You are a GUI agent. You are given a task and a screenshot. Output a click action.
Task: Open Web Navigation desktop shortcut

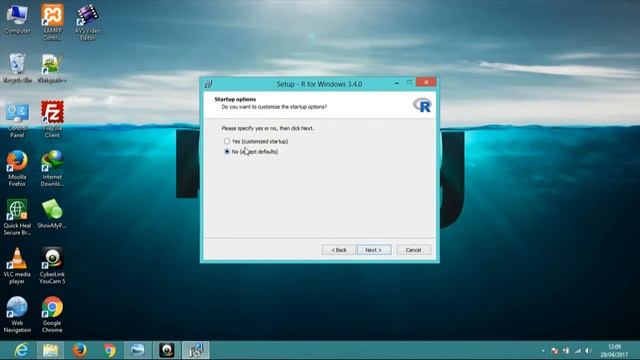(x=17, y=314)
